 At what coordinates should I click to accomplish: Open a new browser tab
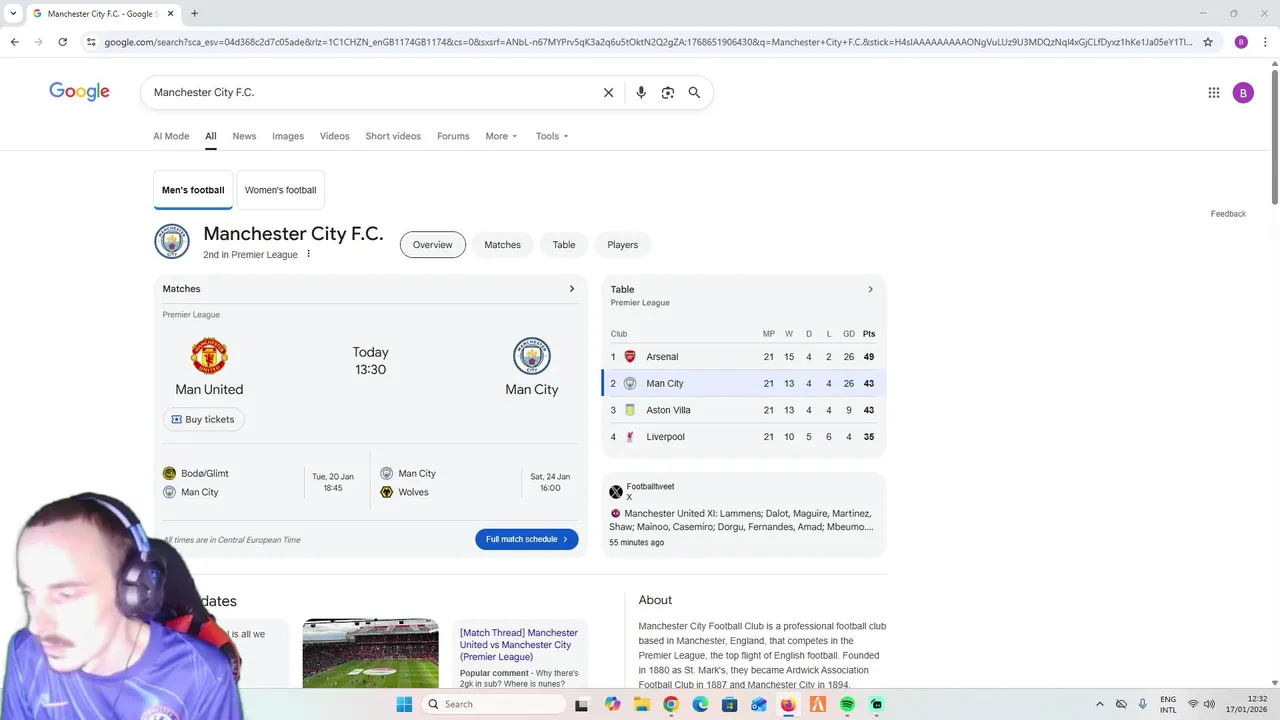pyautogui.click(x=194, y=13)
